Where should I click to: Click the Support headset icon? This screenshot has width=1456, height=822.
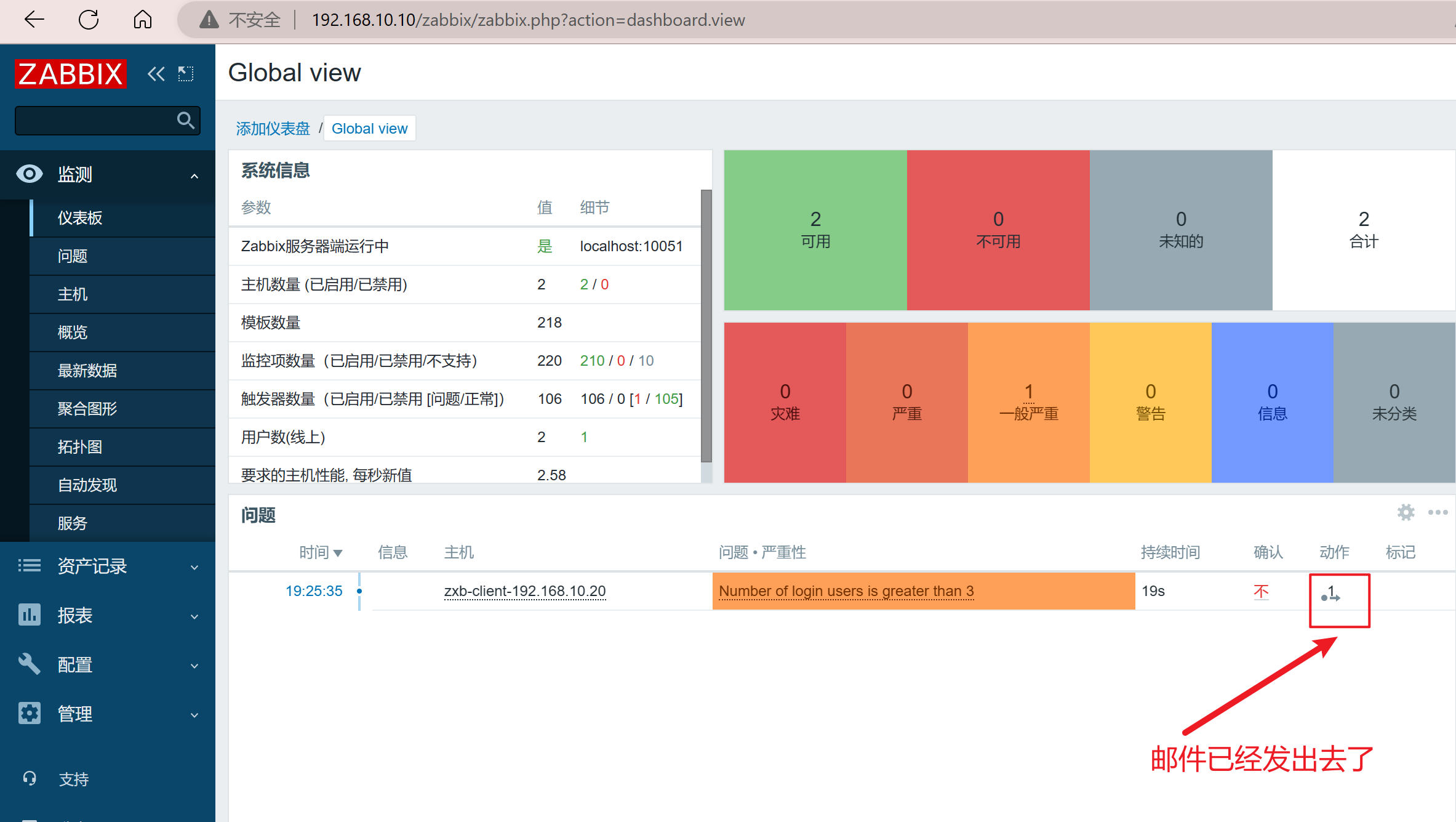tap(29, 778)
